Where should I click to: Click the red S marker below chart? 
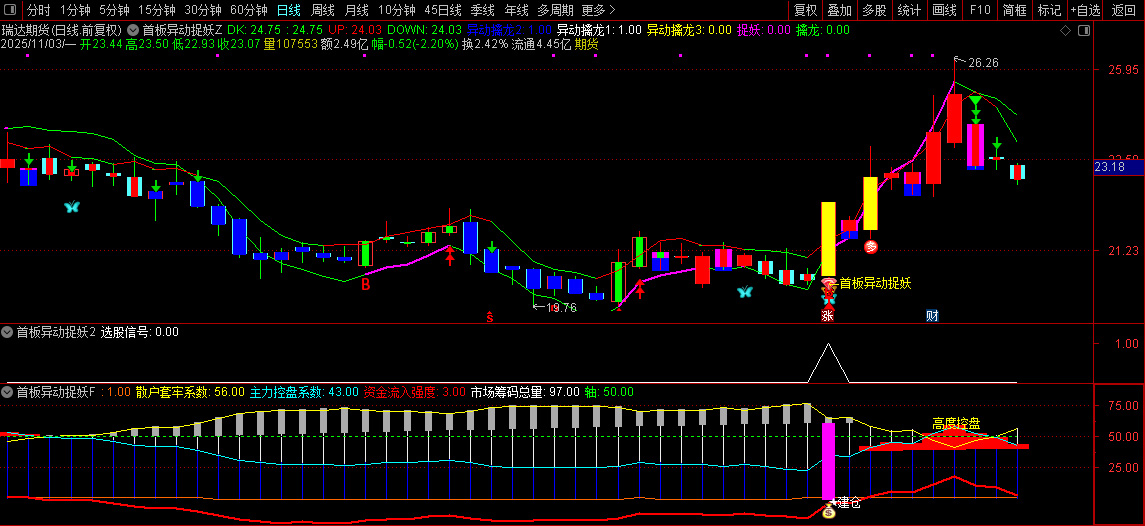490,317
